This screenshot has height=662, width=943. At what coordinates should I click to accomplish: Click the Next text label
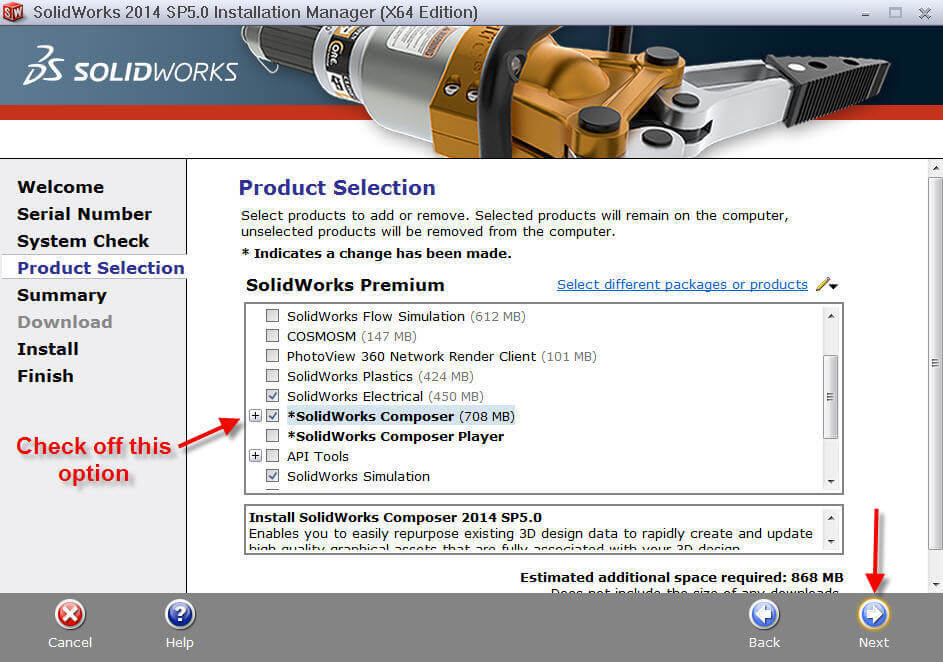(874, 642)
